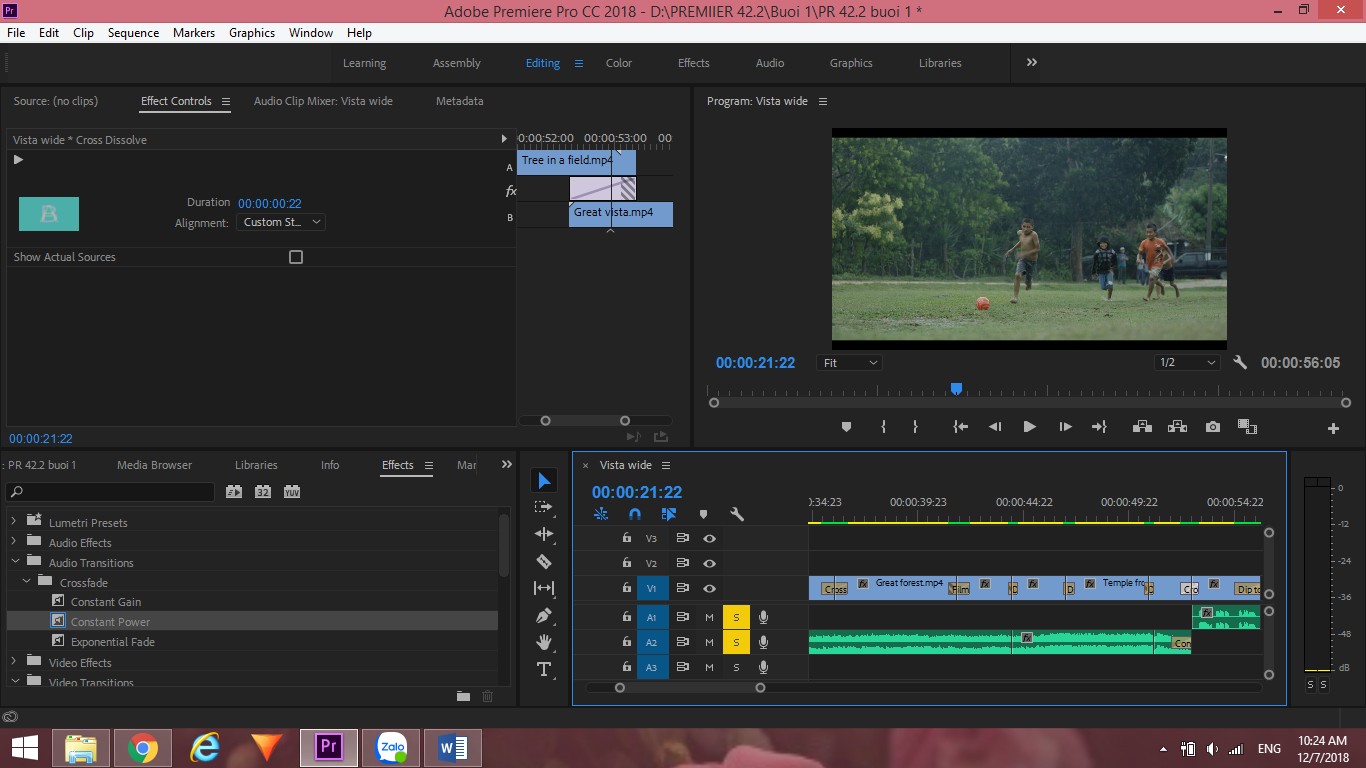Toggle lock on track V2
Viewport: 1366px width, 768px height.
point(626,563)
